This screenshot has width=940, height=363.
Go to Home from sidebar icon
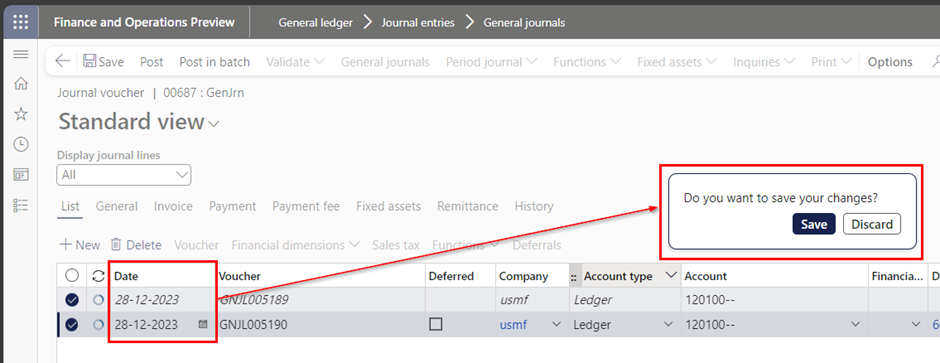(x=20, y=83)
